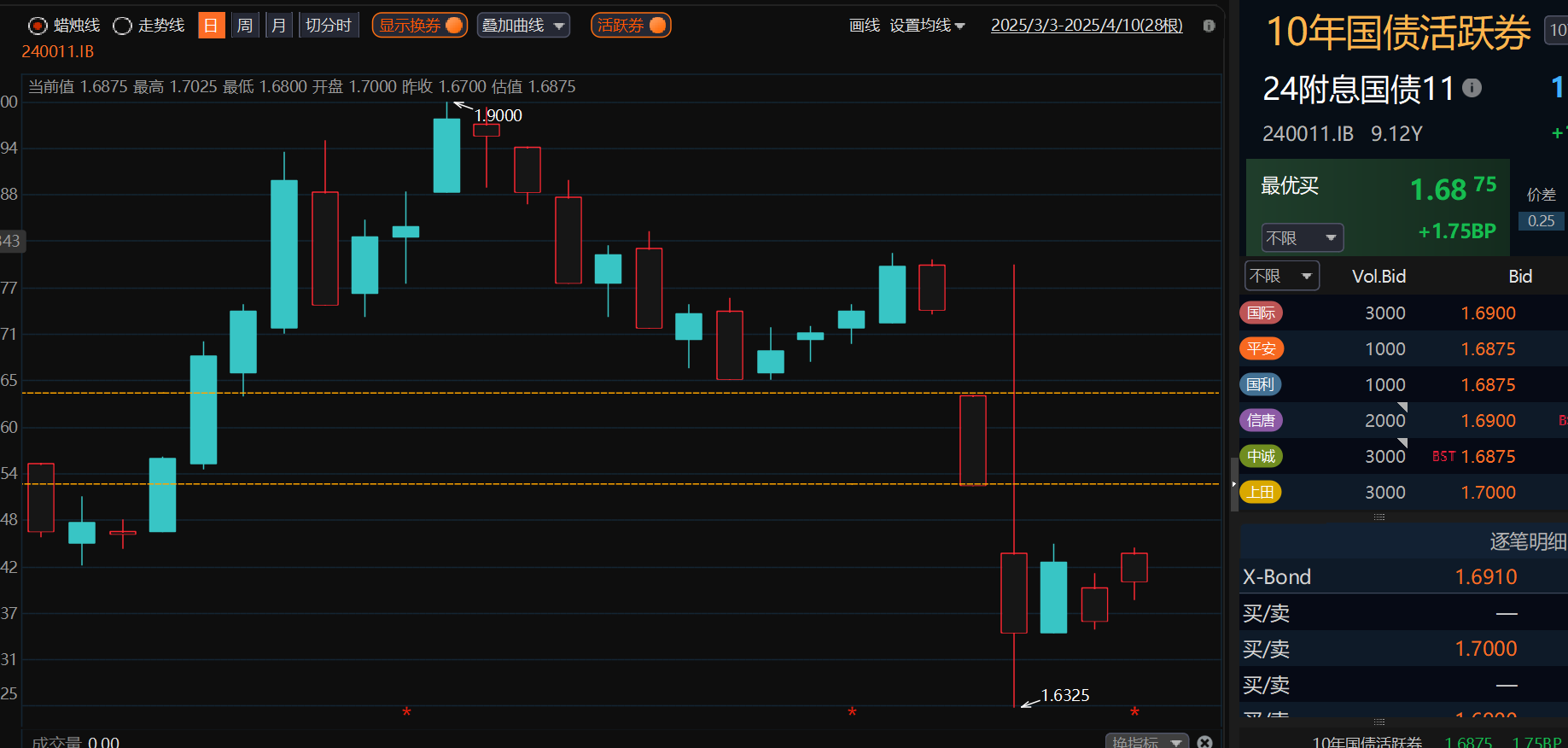Click the 国利 broker badge
Viewport: 1568px width, 748px height.
point(1260,384)
